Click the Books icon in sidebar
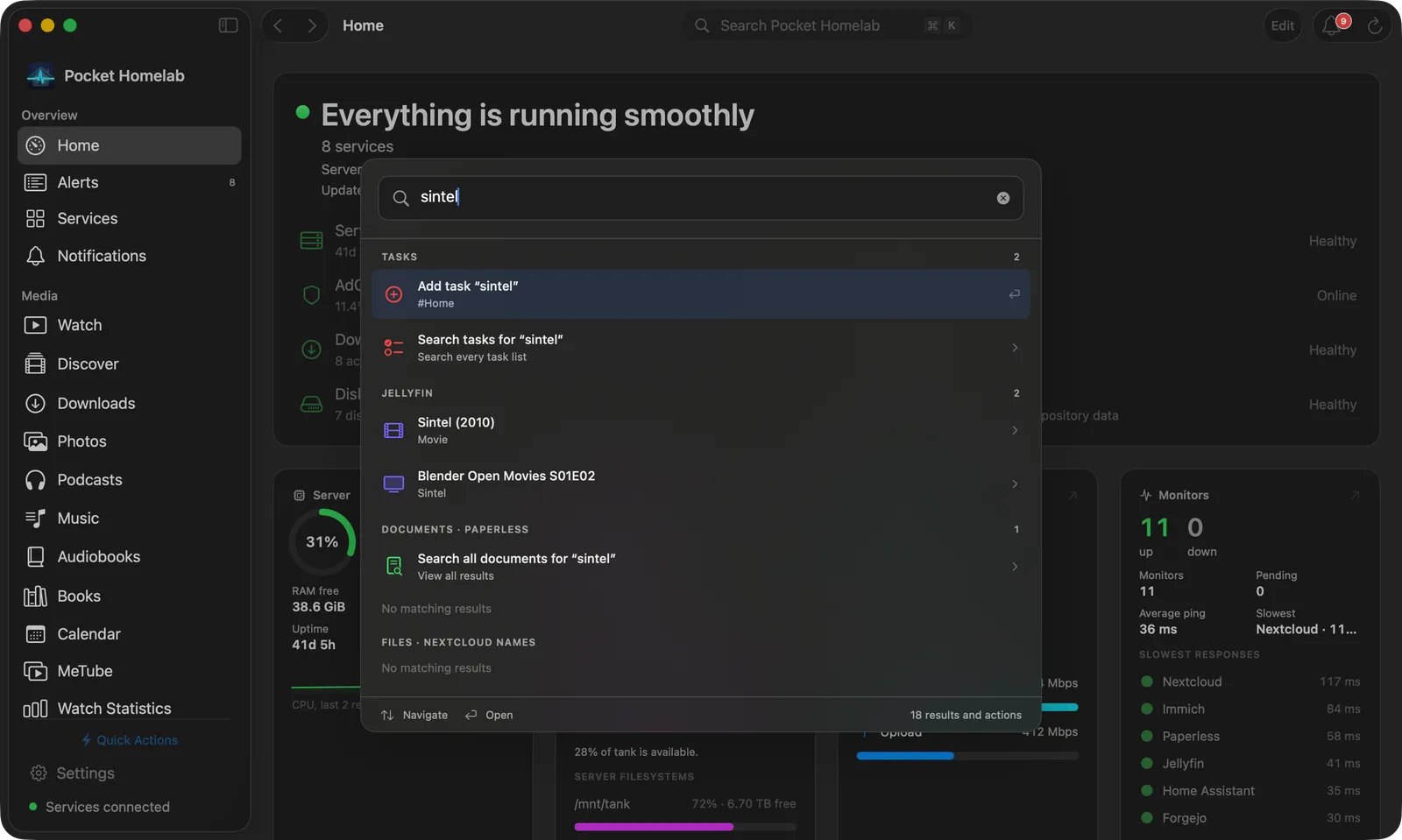Image resolution: width=1402 pixels, height=840 pixels. pyautogui.click(x=35, y=596)
